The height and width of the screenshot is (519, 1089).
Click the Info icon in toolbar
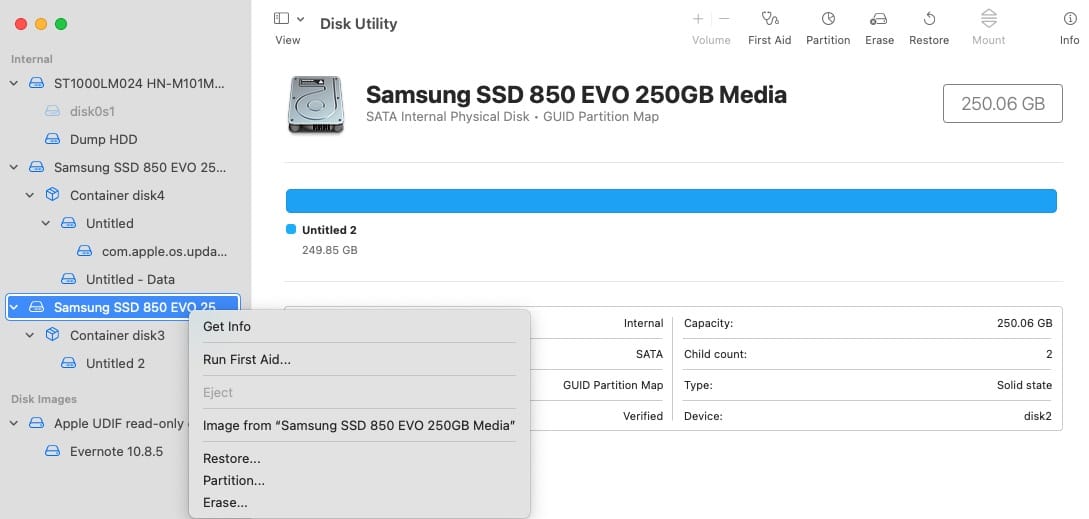[x=1070, y=19]
